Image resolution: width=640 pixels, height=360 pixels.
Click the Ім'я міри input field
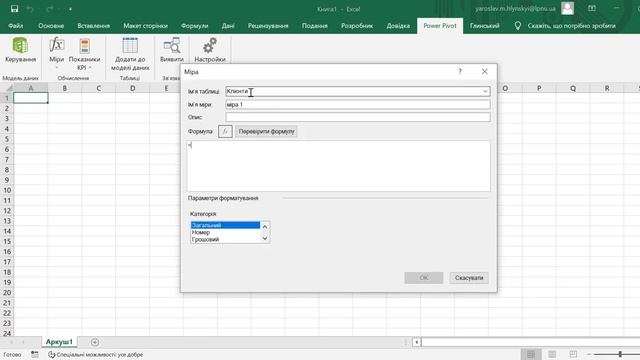pyautogui.click(x=358, y=104)
